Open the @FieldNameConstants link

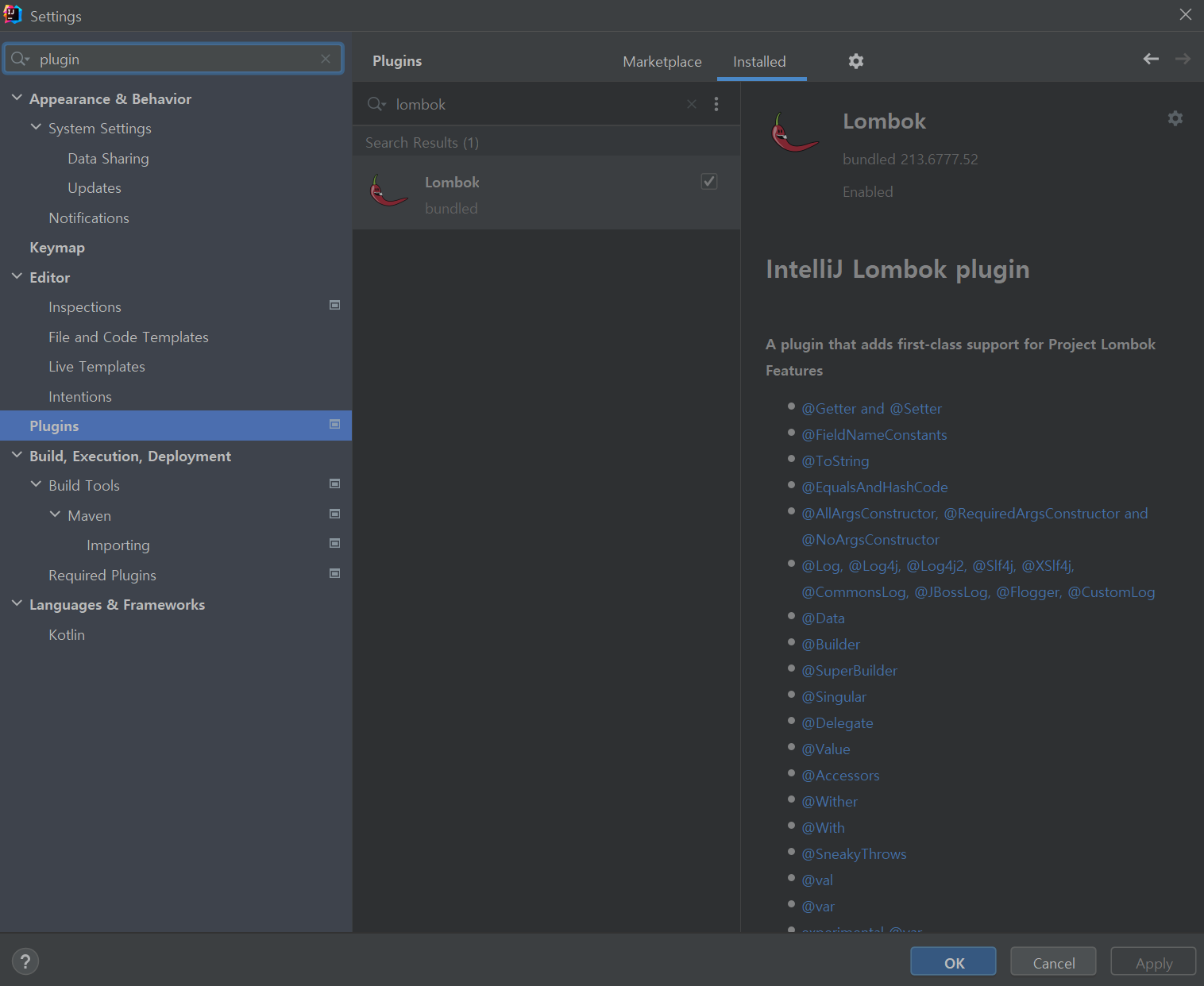874,435
